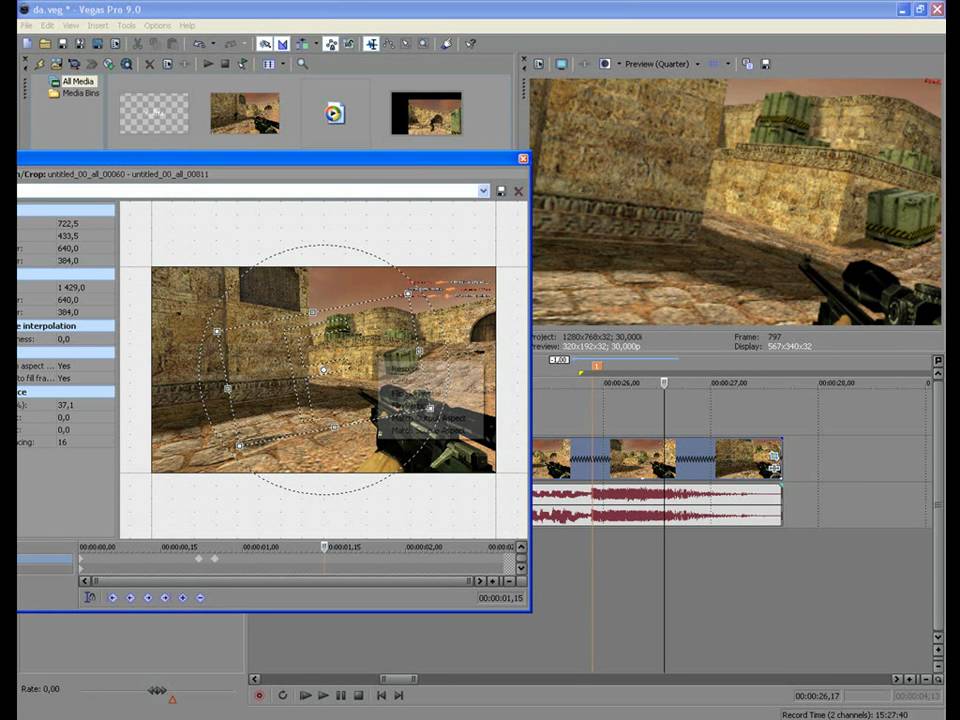
Task: Select the black-bordered video media thumbnail
Action: (426, 113)
